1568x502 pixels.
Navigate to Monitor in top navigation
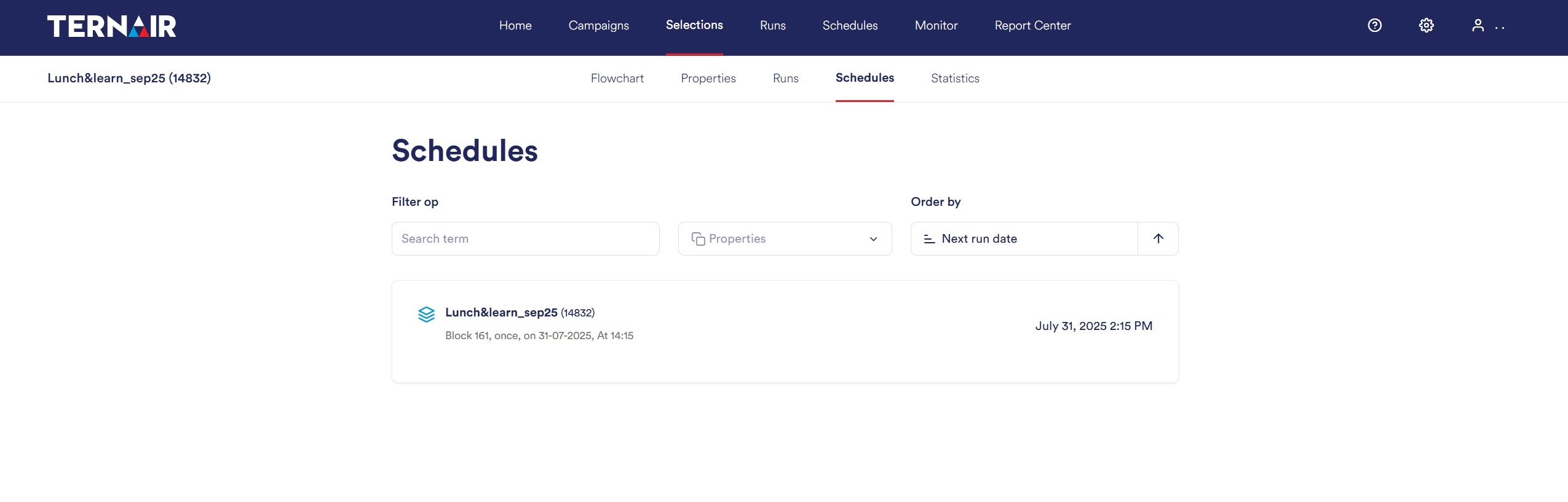tap(936, 25)
